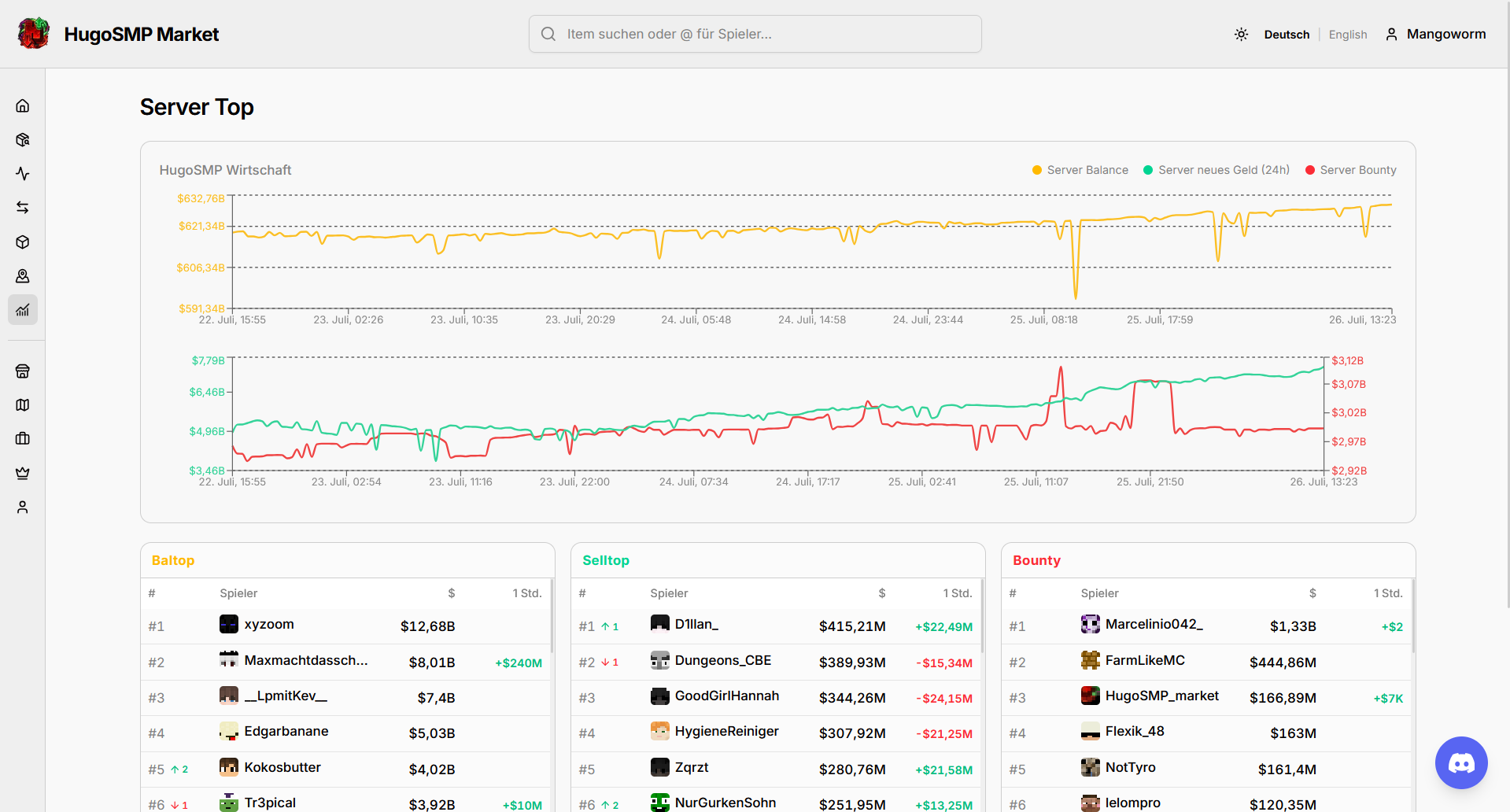Open the Discord chat button
Viewport: 1510px width, 812px height.
click(x=1461, y=762)
